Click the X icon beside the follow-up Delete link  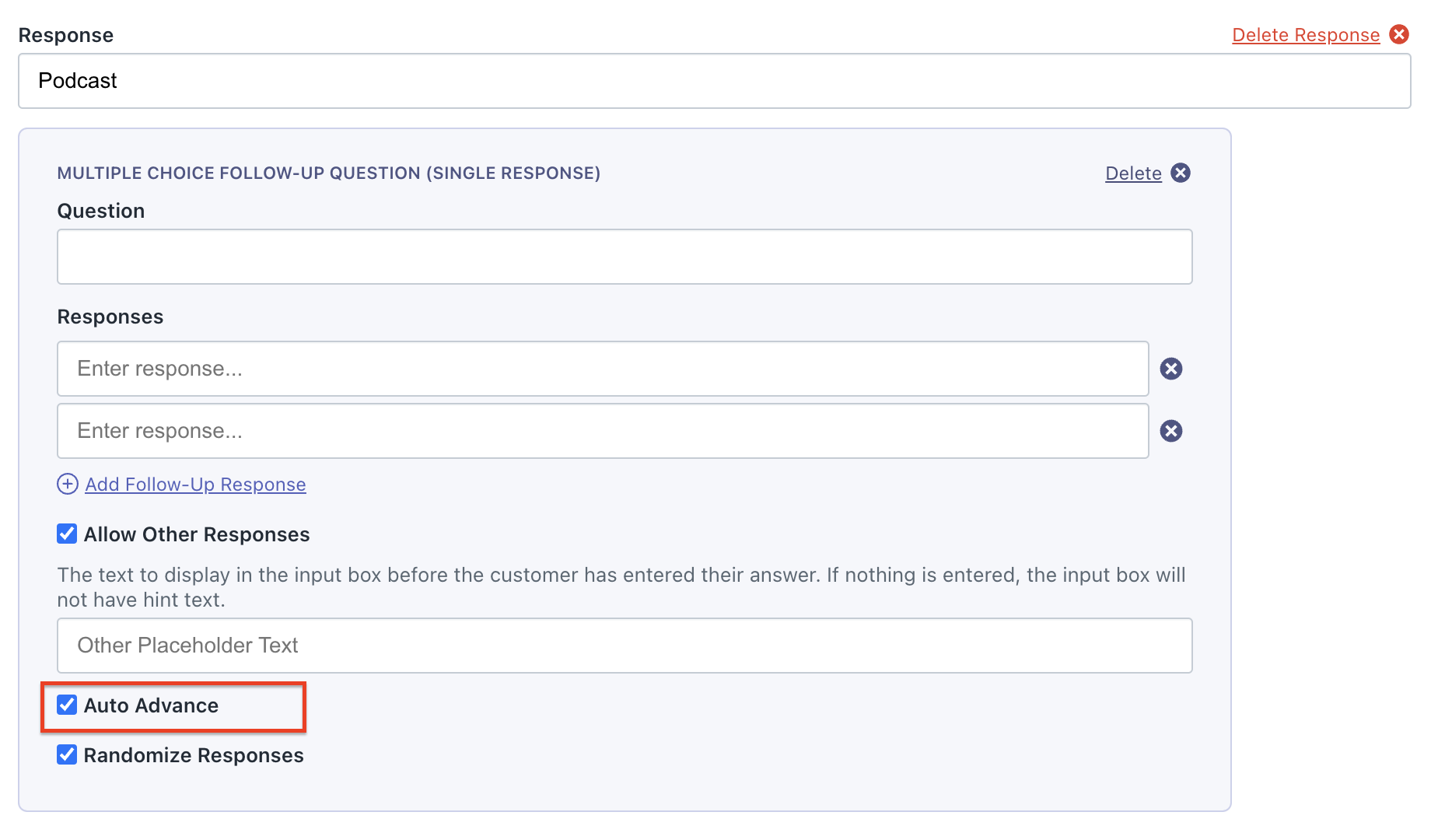[1181, 173]
